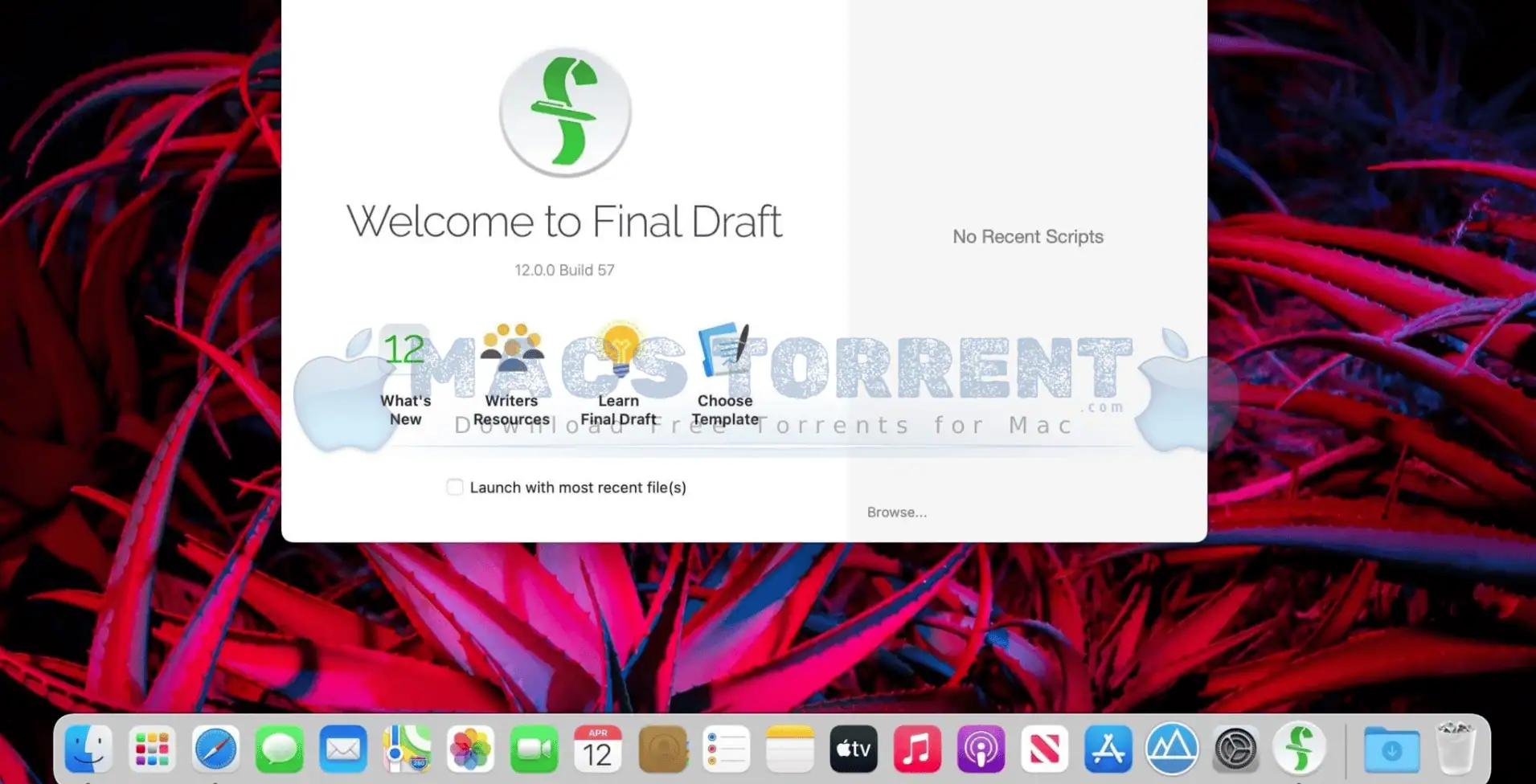Open Maps from the Dock
Image resolution: width=1536 pixels, height=784 pixels.
[x=407, y=749]
